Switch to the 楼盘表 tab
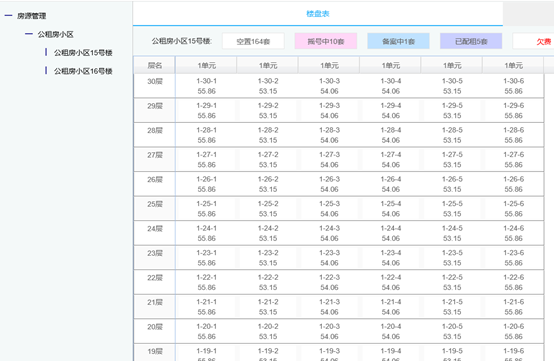The width and height of the screenshot is (554, 361). pos(318,14)
